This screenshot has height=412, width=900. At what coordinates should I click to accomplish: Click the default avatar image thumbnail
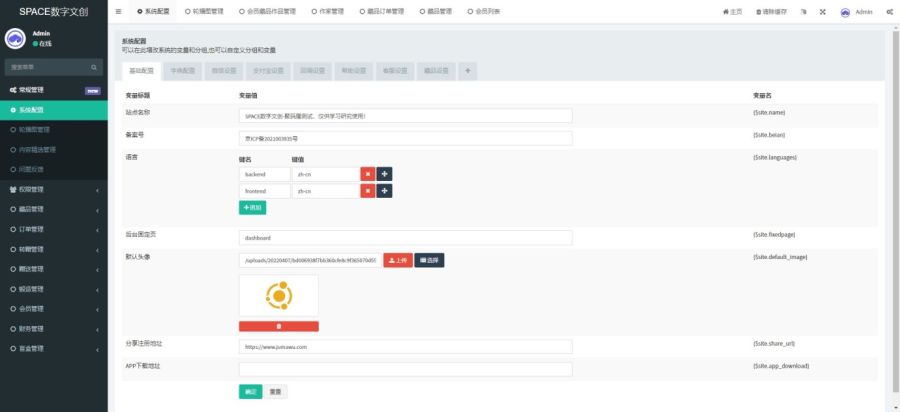tap(278, 295)
